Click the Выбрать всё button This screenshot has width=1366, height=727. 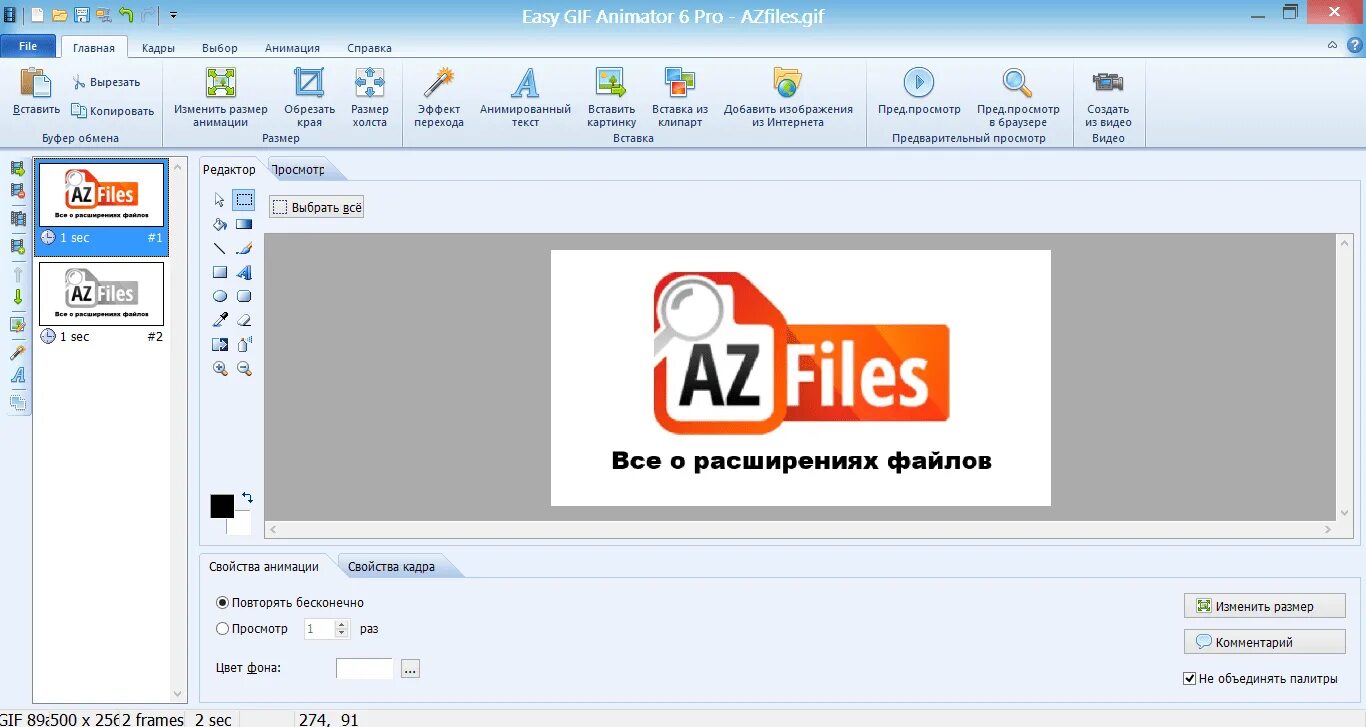click(x=316, y=208)
